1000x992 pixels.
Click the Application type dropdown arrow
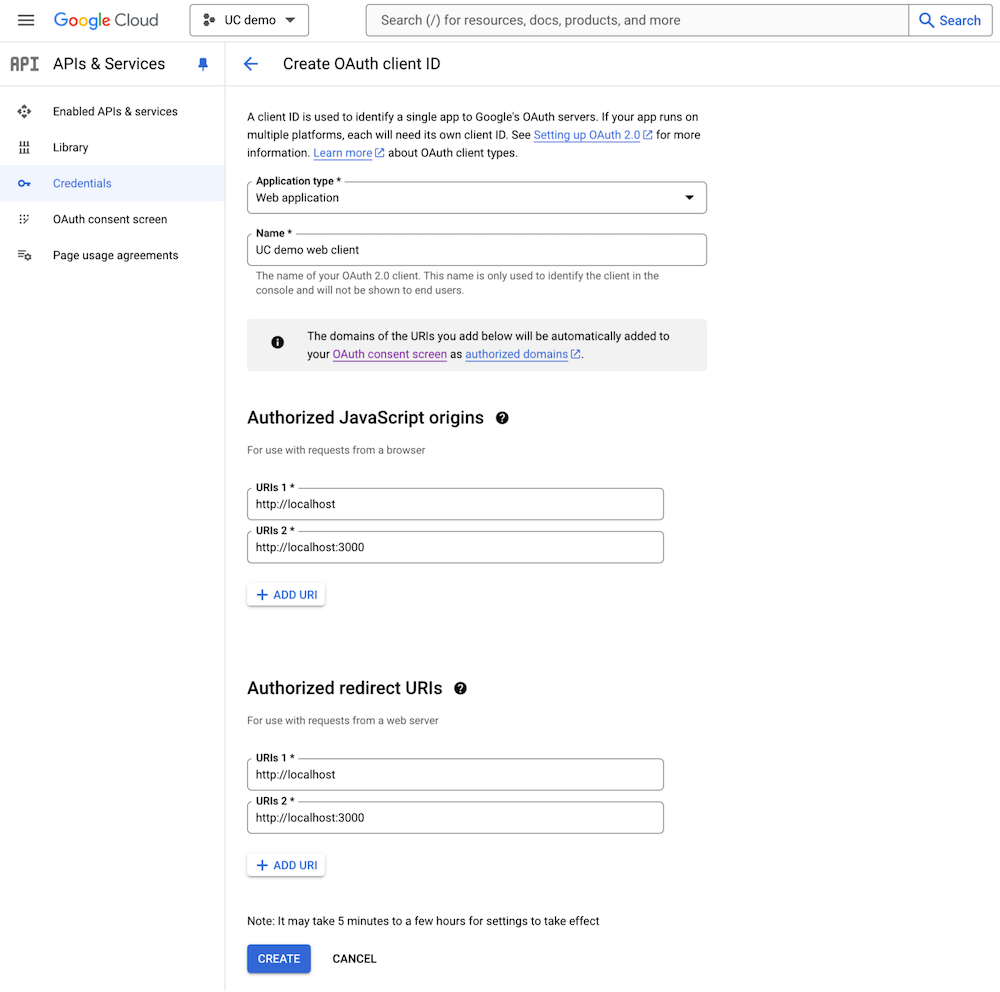coord(689,198)
